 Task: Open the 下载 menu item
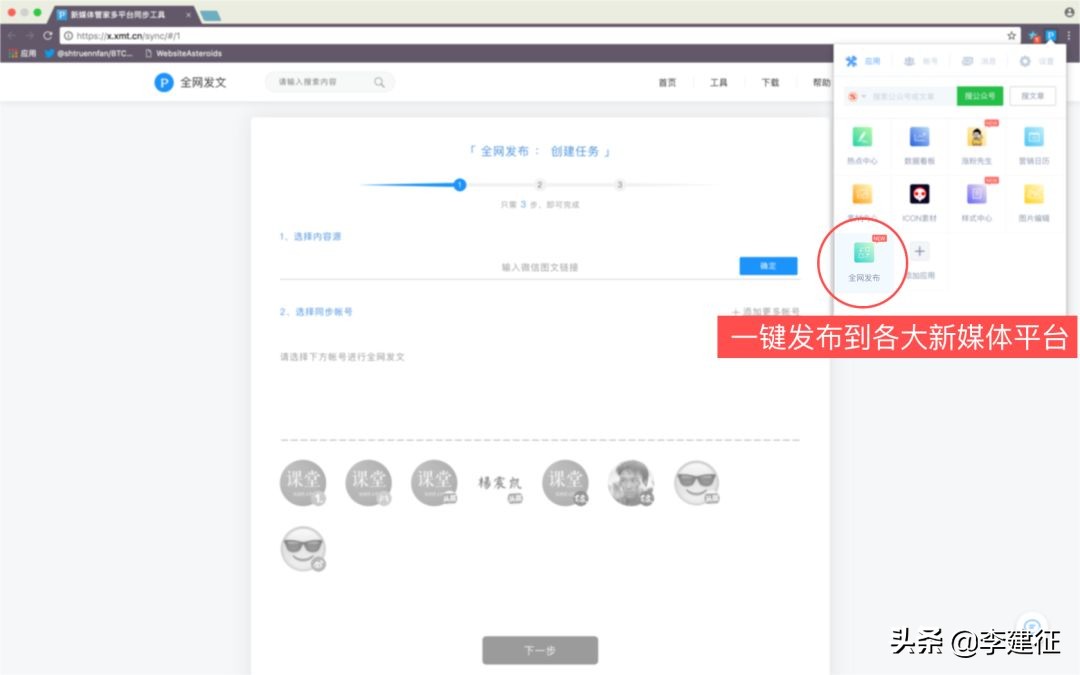coord(769,82)
